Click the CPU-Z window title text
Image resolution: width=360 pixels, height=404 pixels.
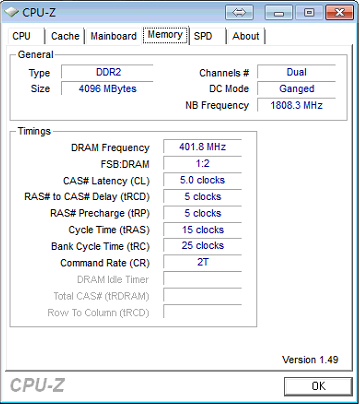pyautogui.click(x=39, y=13)
